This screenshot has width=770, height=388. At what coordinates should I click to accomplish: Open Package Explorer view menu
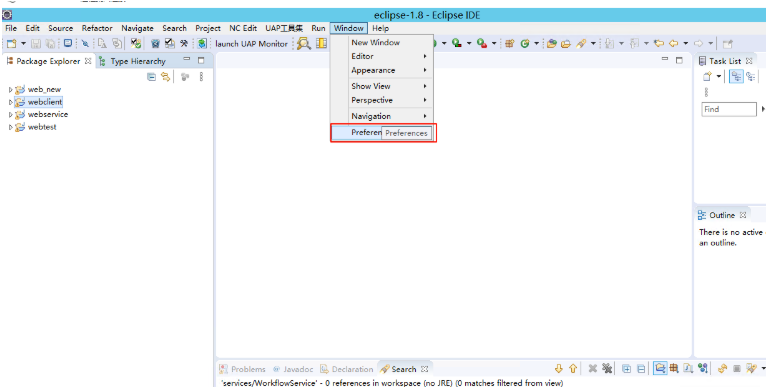[x=201, y=77]
